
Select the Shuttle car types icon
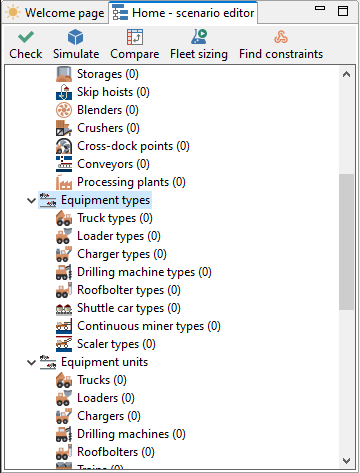64,308
